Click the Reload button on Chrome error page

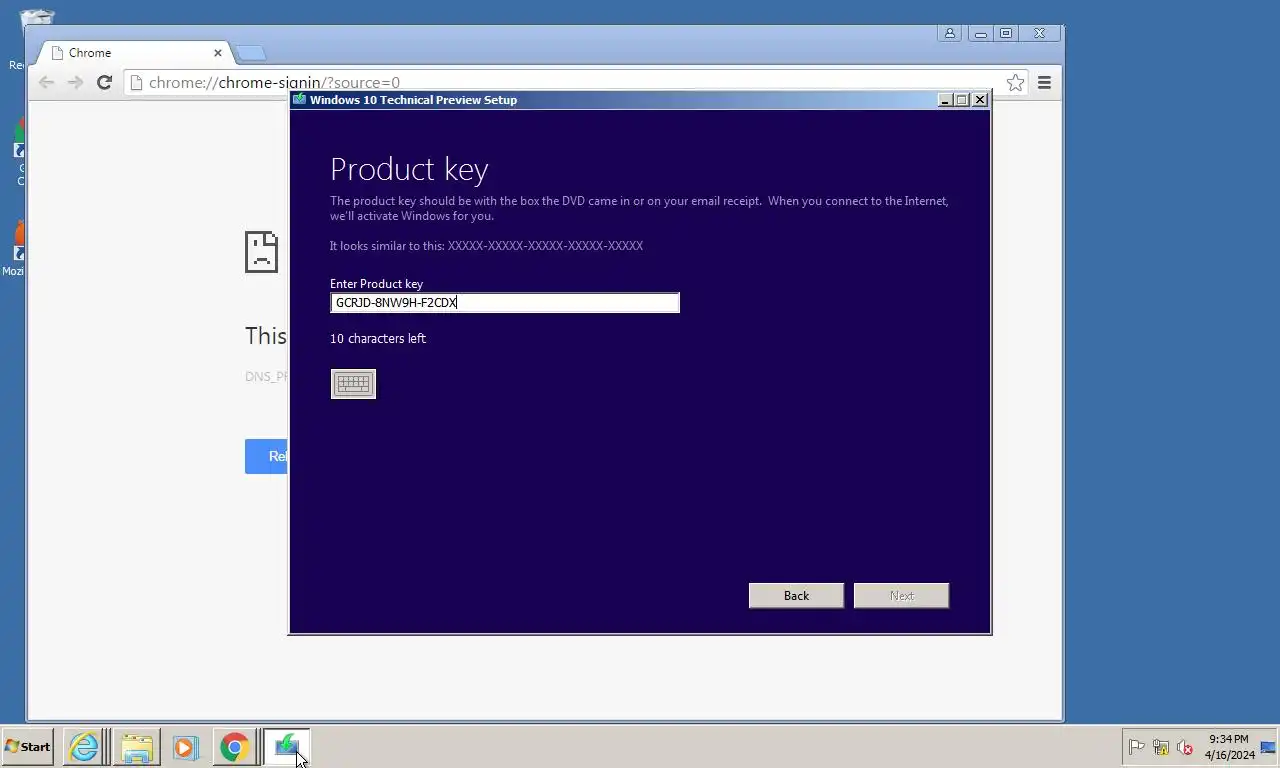click(266, 456)
